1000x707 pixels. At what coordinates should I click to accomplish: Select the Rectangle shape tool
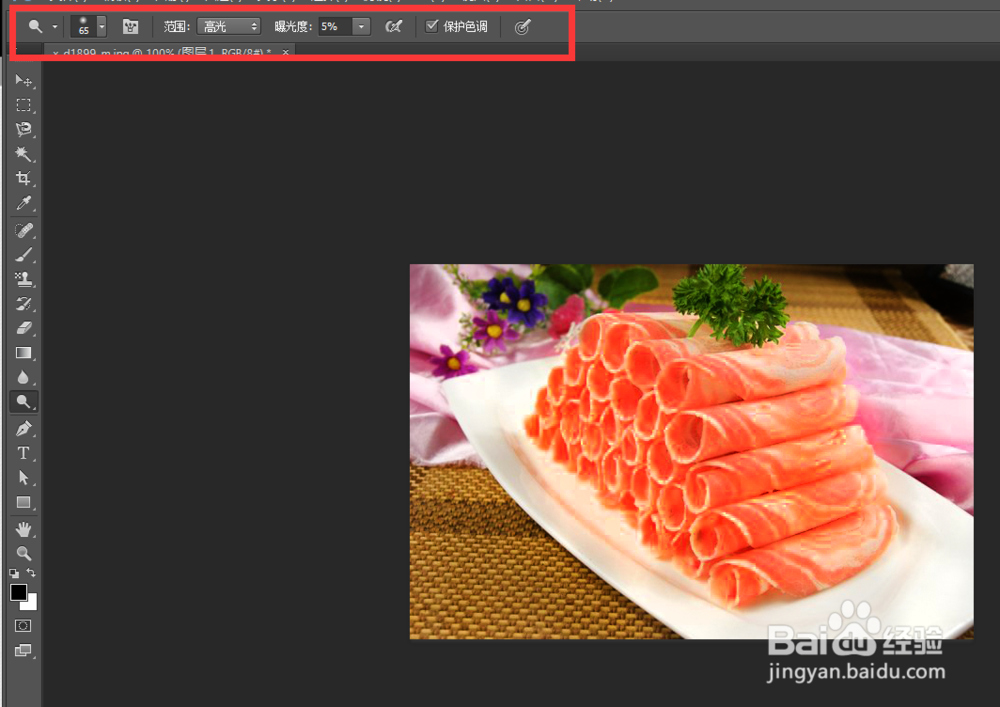[x=24, y=502]
